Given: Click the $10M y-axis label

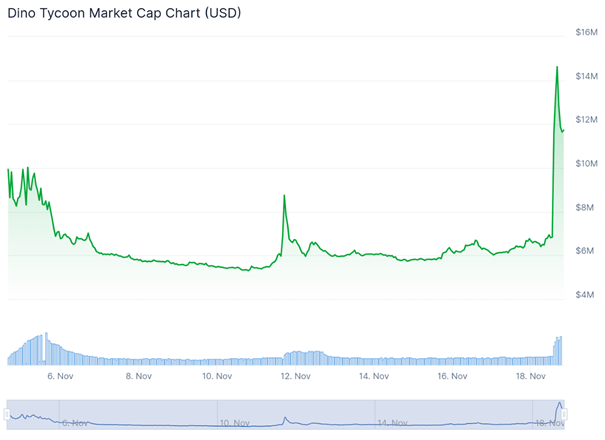Looking at the screenshot, I should (x=587, y=164).
